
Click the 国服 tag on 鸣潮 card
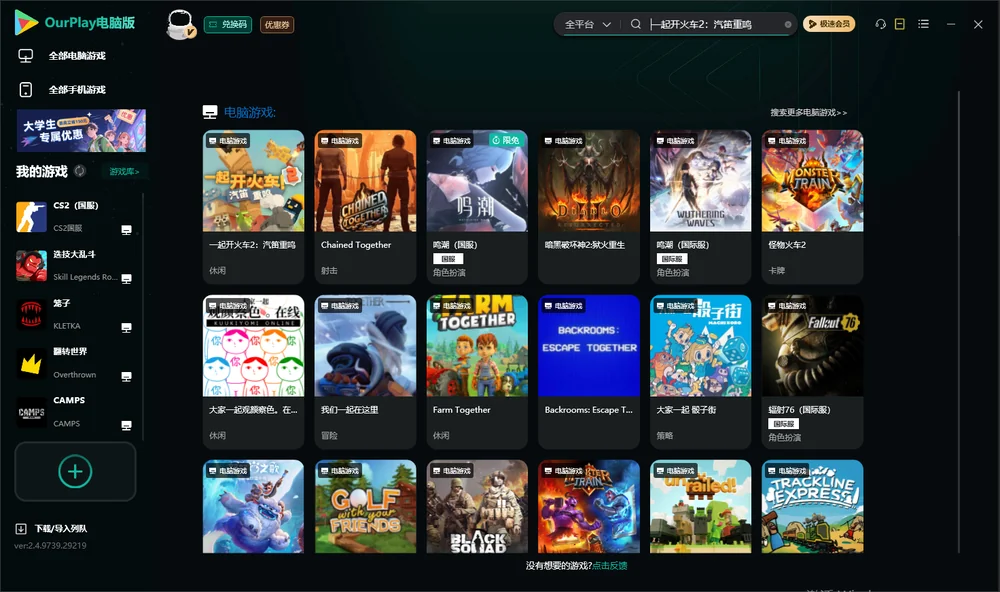click(448, 258)
